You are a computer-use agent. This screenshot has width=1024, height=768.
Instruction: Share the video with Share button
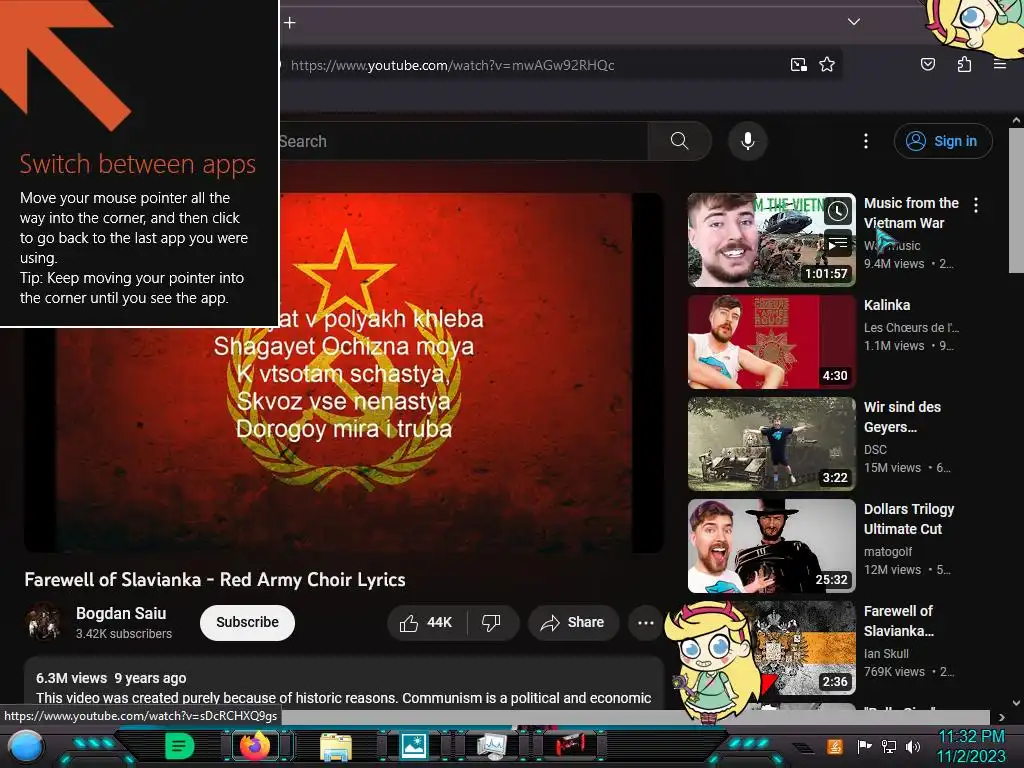(571, 622)
